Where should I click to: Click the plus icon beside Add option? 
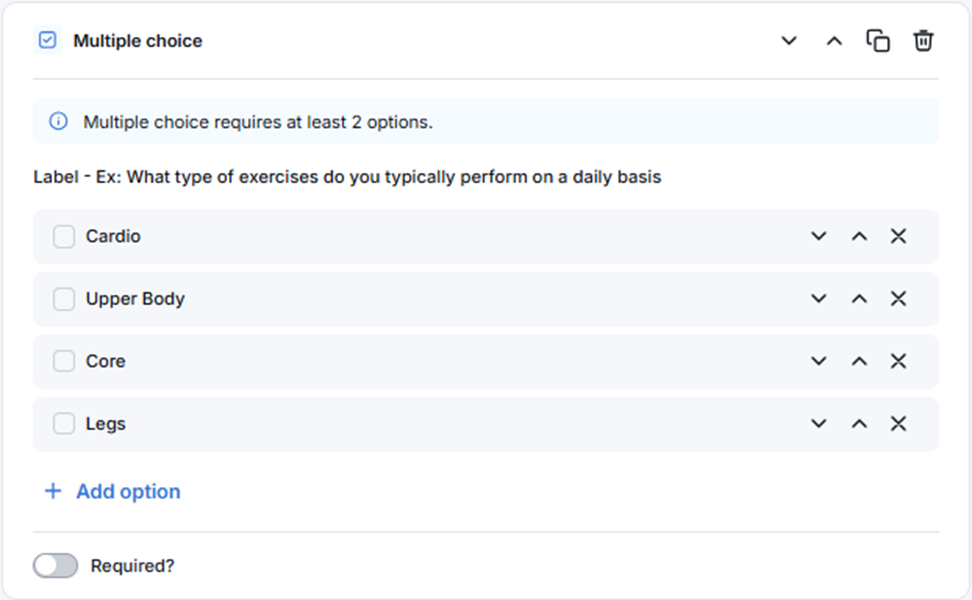(53, 492)
